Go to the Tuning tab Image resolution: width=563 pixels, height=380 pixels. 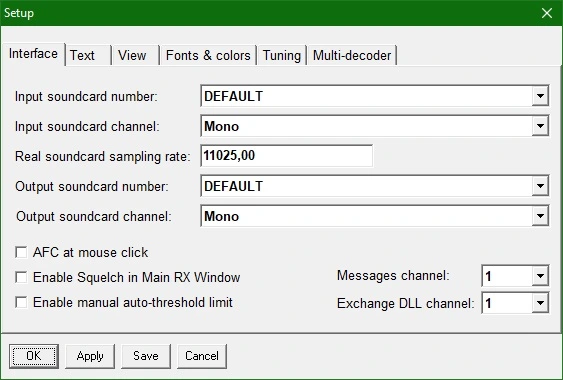[x=282, y=55]
